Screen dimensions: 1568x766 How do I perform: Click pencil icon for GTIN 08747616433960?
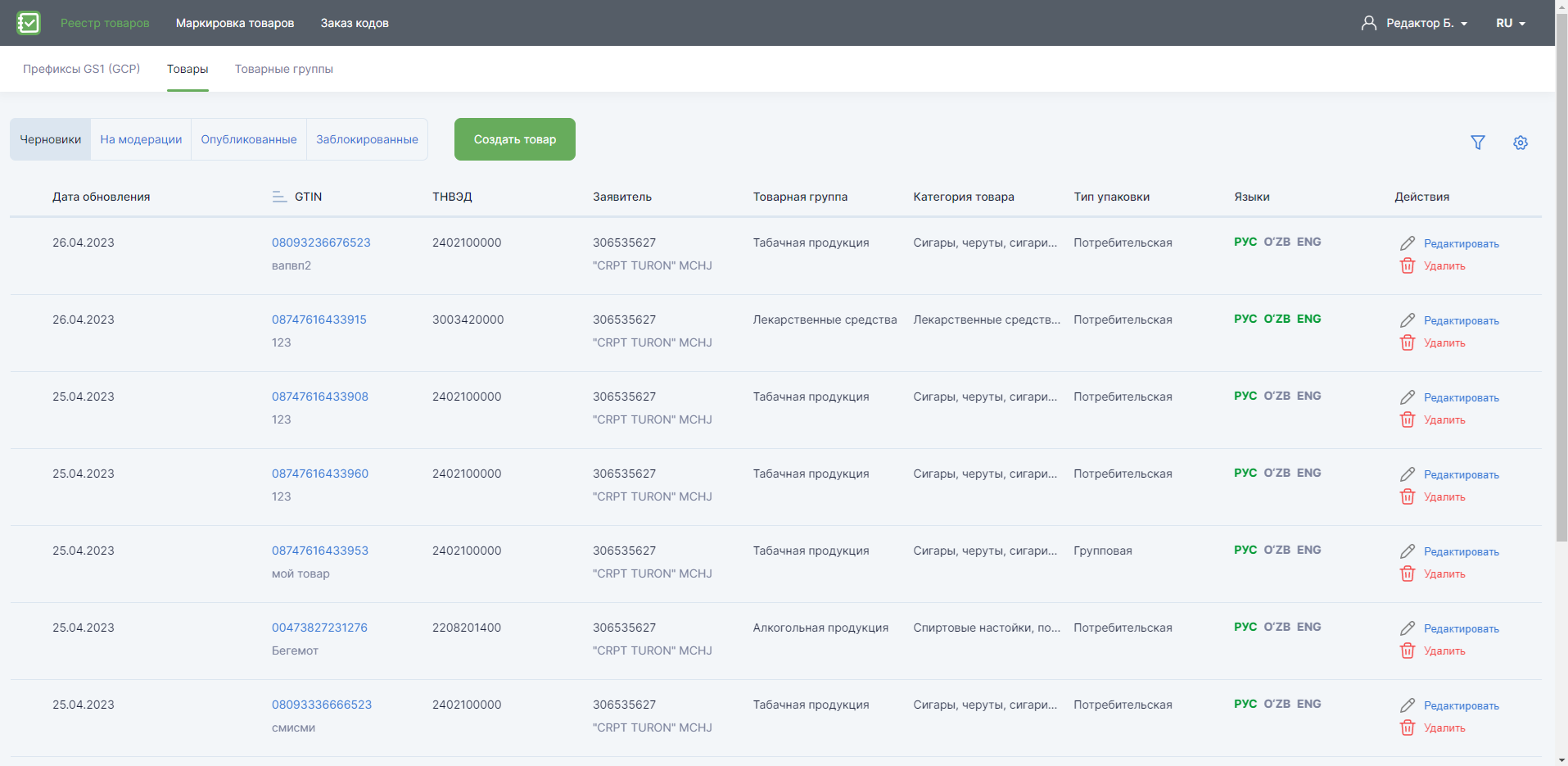1408,474
